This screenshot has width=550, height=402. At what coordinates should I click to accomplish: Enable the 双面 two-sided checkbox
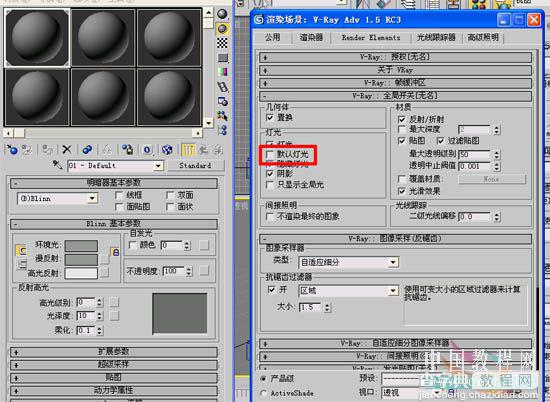tap(170, 195)
